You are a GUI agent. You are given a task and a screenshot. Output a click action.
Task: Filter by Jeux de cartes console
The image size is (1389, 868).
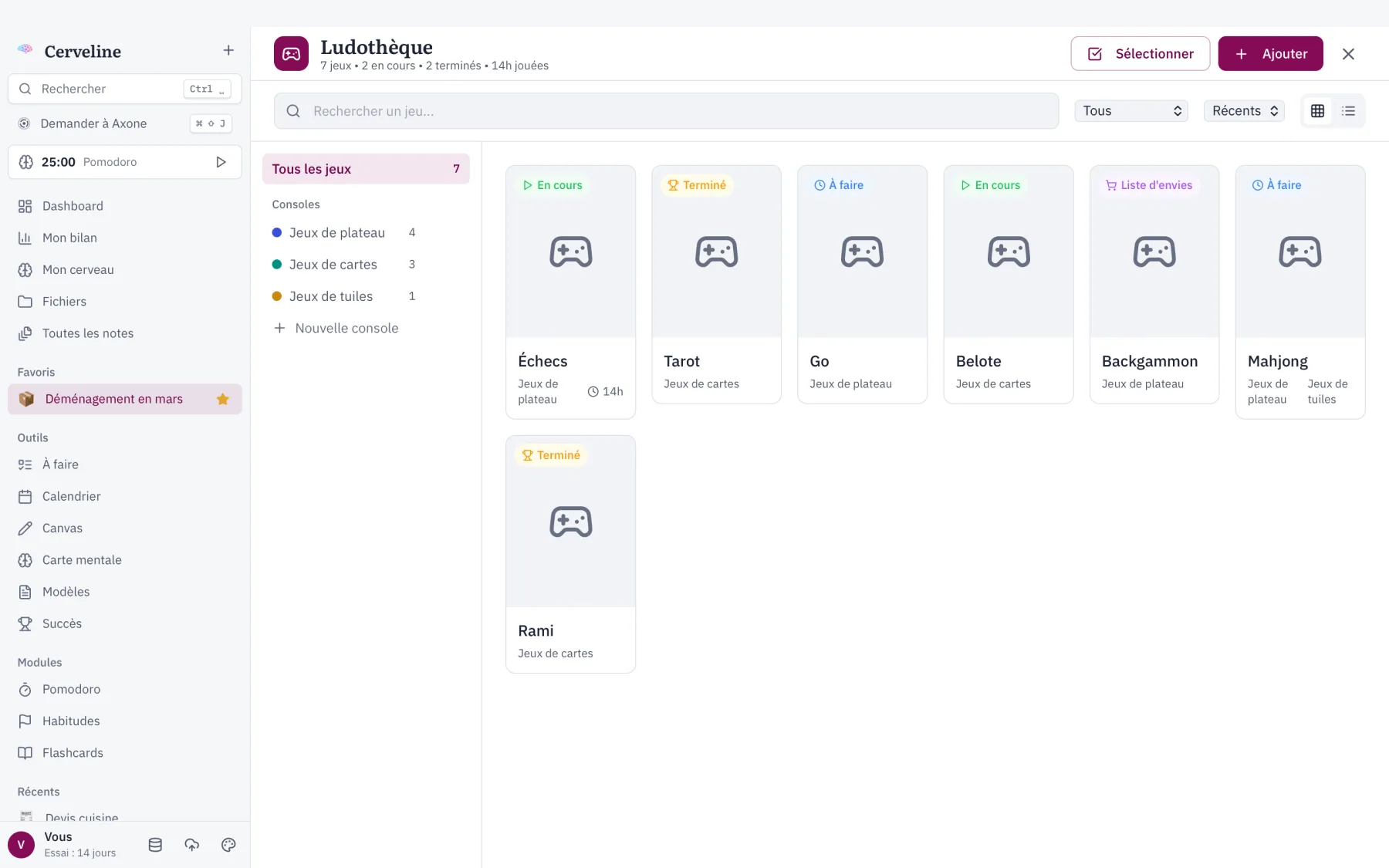click(x=366, y=265)
